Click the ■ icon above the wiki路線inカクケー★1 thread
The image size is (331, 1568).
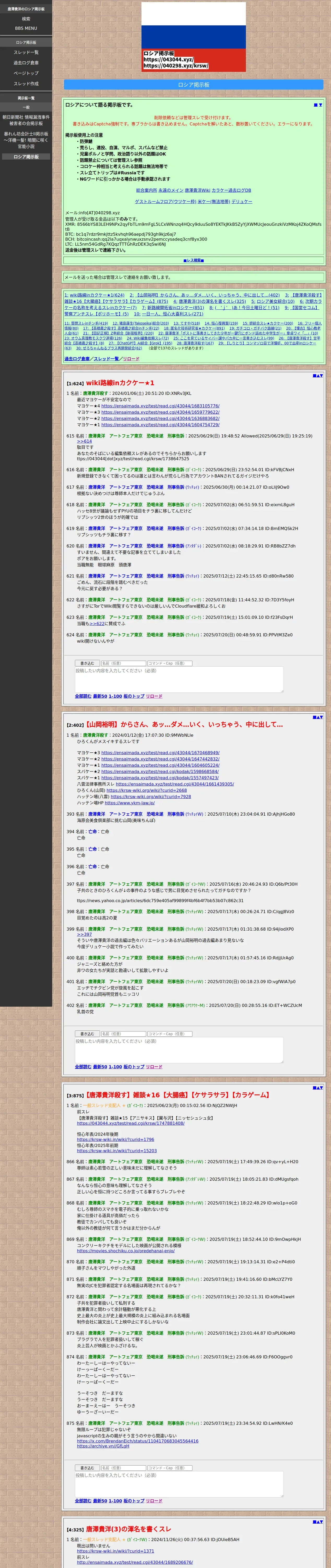[314, 376]
